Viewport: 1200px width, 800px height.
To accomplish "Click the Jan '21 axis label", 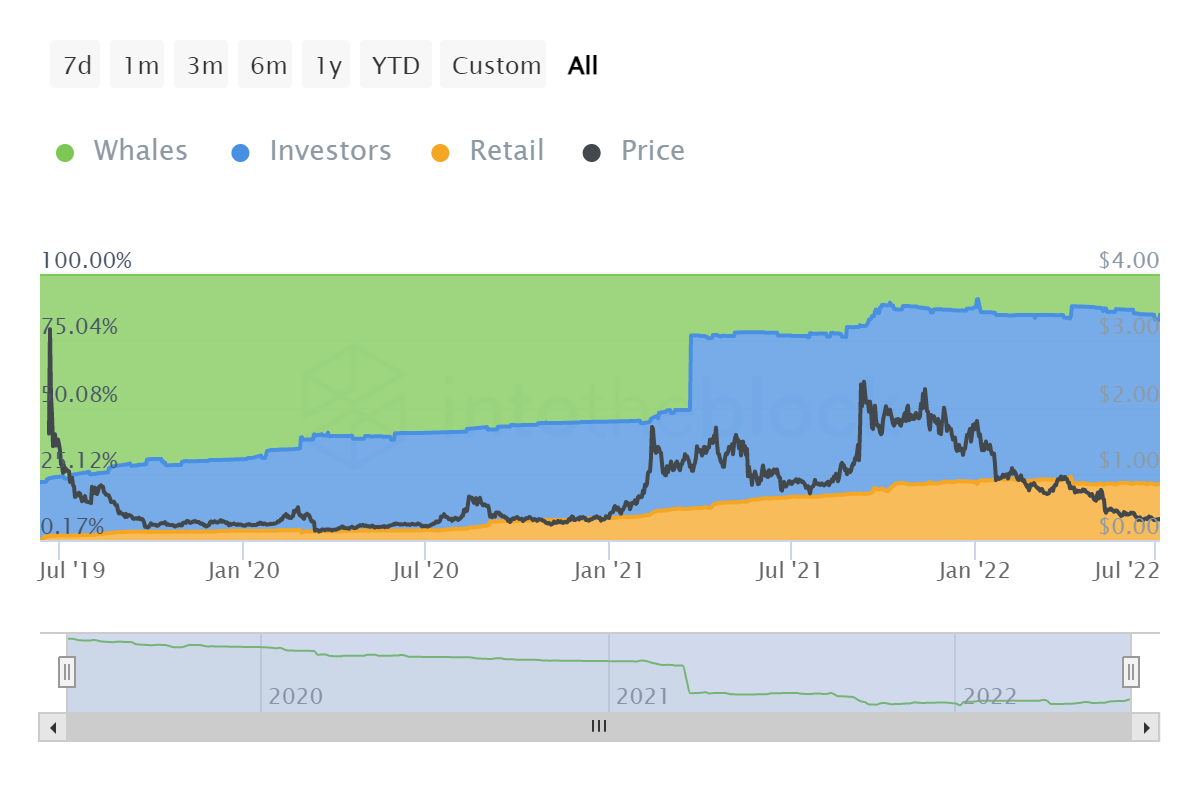I will (610, 571).
